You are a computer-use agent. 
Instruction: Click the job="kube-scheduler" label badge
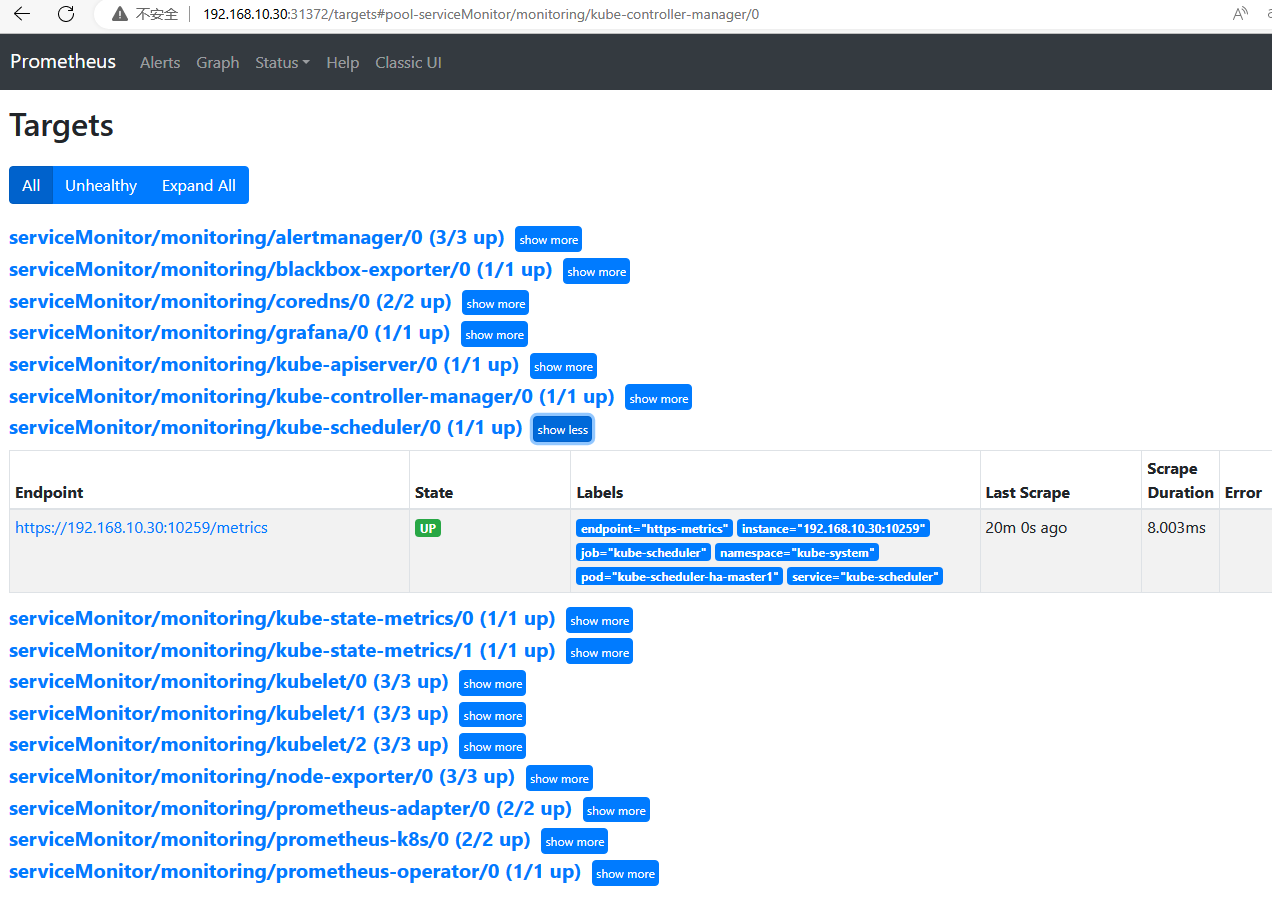tap(643, 552)
